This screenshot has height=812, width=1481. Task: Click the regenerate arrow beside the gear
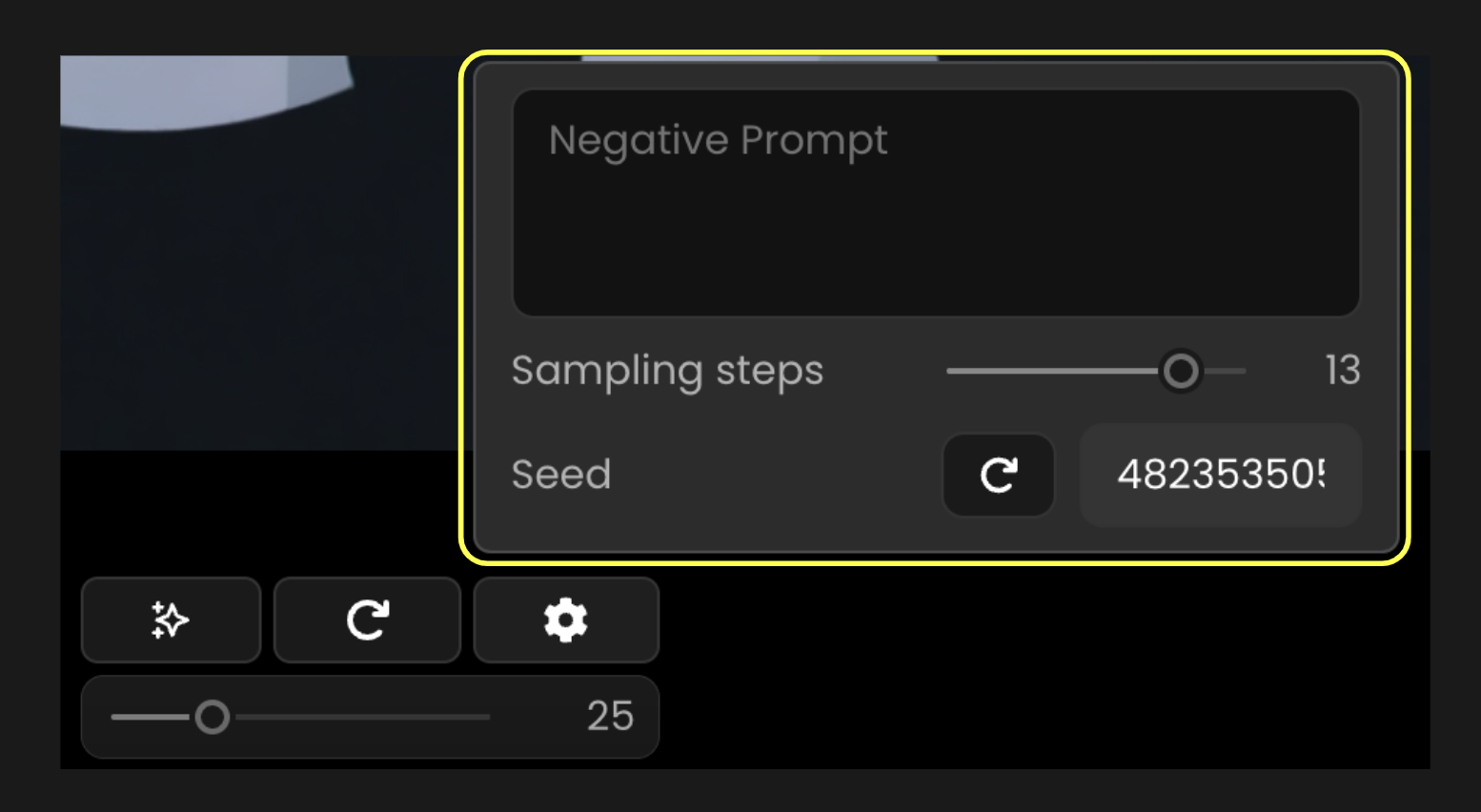(367, 620)
